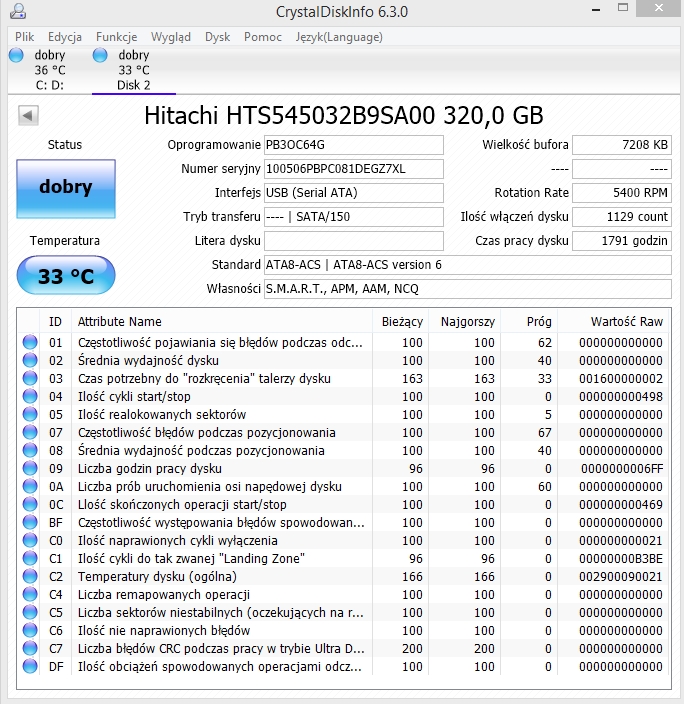Click the Najgorszy column header

[x=465, y=321]
